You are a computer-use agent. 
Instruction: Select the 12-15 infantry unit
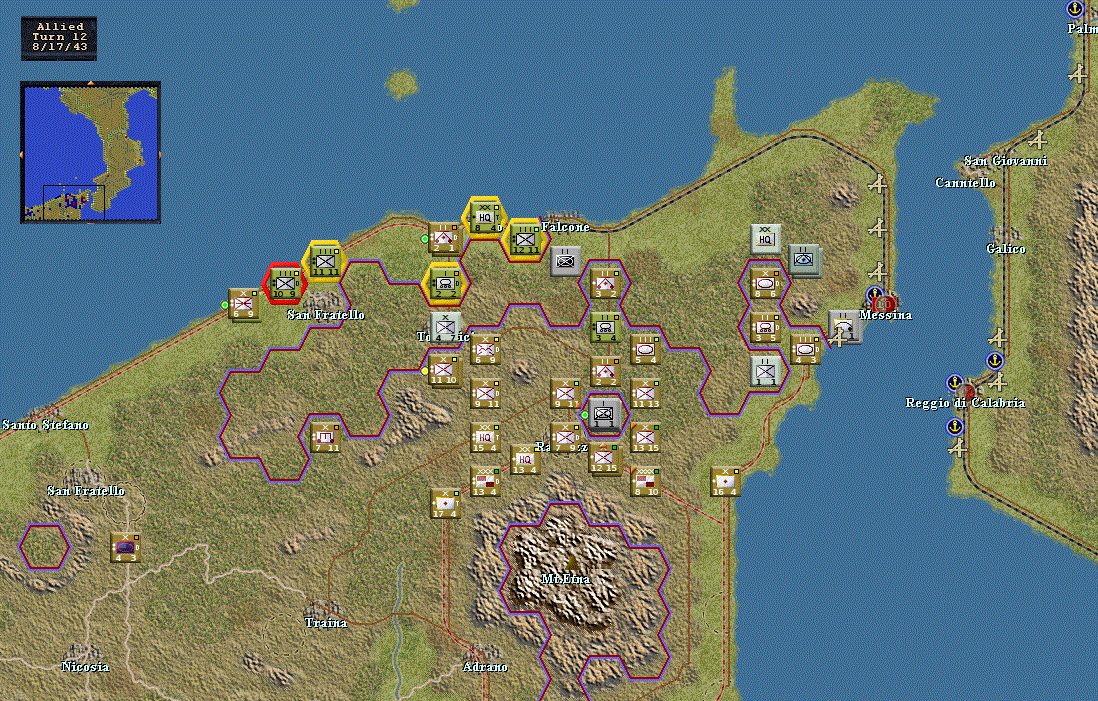pos(604,459)
